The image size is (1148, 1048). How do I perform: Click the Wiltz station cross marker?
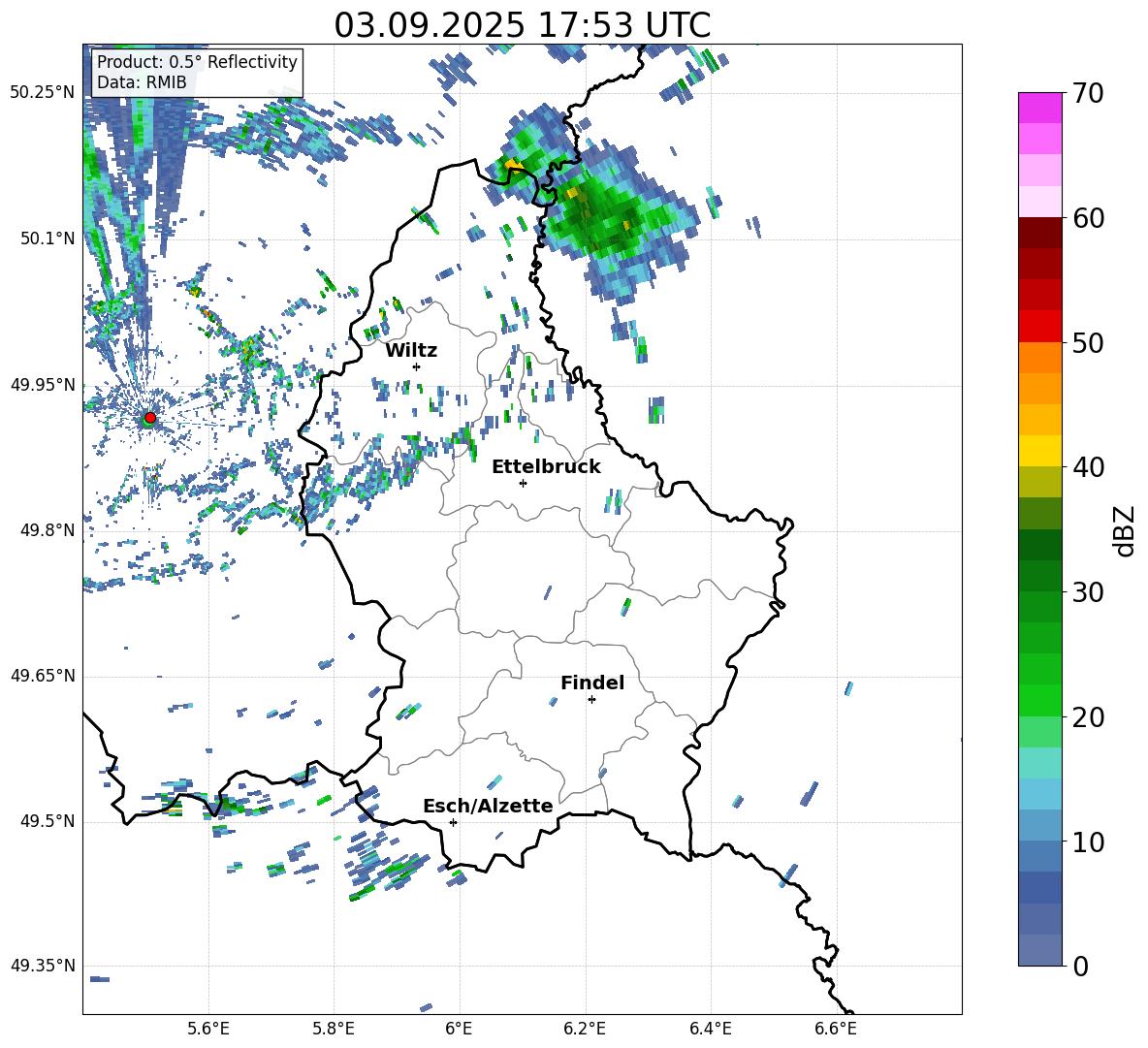pyautogui.click(x=417, y=366)
